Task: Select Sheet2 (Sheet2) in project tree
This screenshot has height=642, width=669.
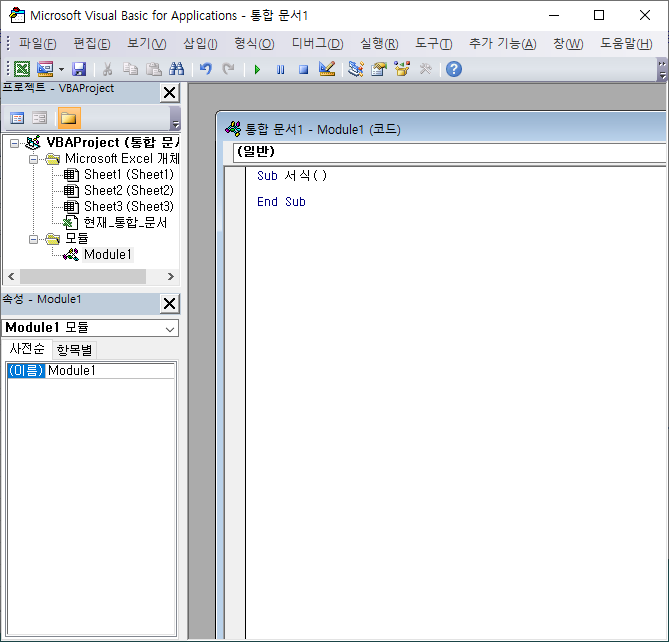Action: (x=128, y=190)
